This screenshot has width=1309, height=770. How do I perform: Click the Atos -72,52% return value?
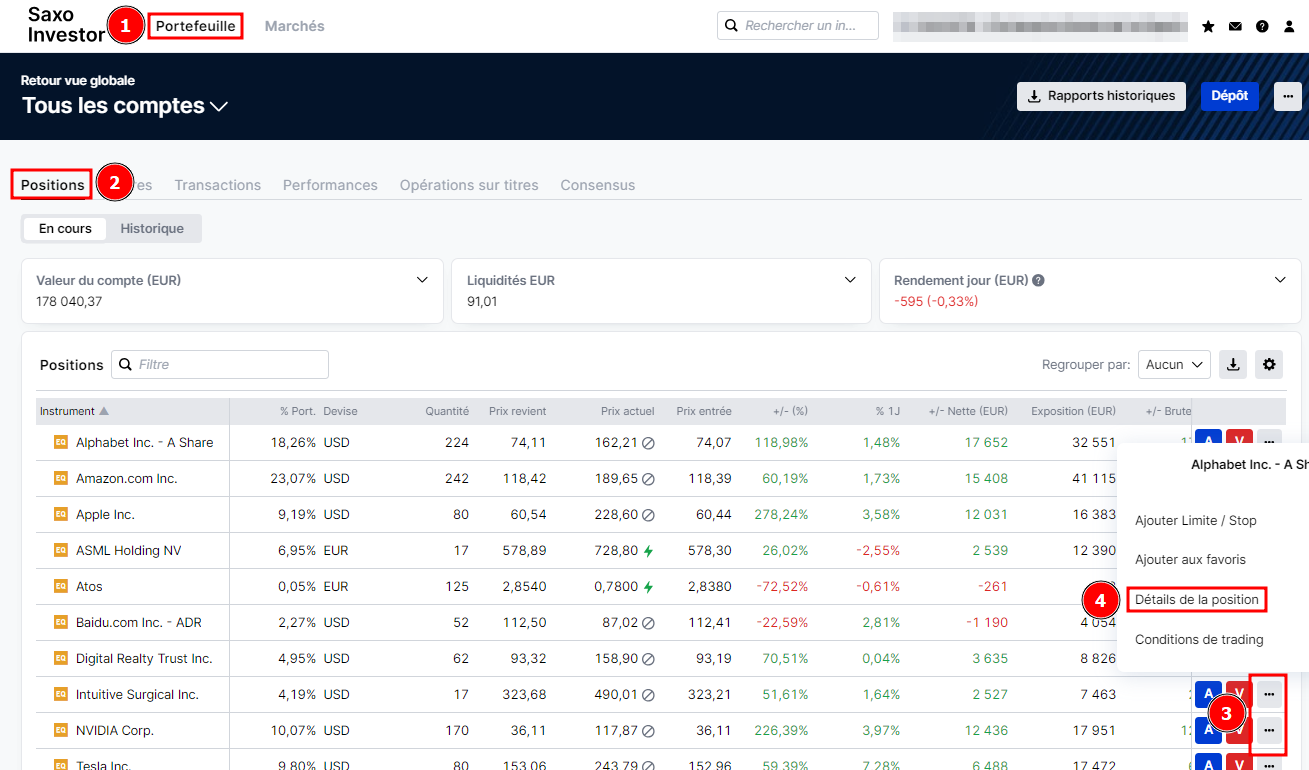[x=783, y=587]
